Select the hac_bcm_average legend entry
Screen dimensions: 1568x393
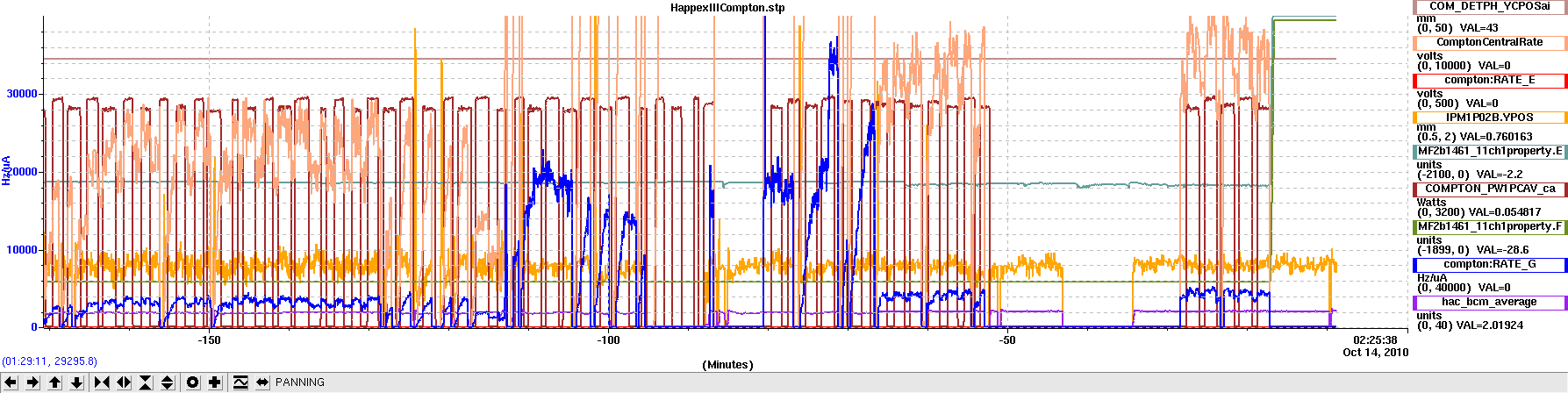(1490, 302)
